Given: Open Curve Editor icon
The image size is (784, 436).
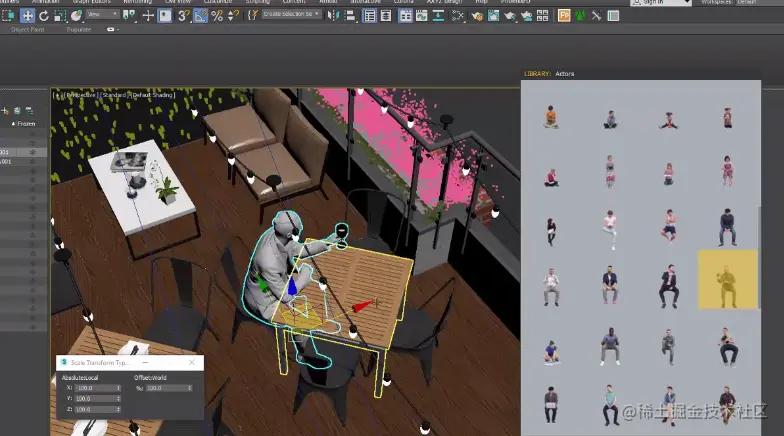Looking at the screenshot, I should pos(422,16).
